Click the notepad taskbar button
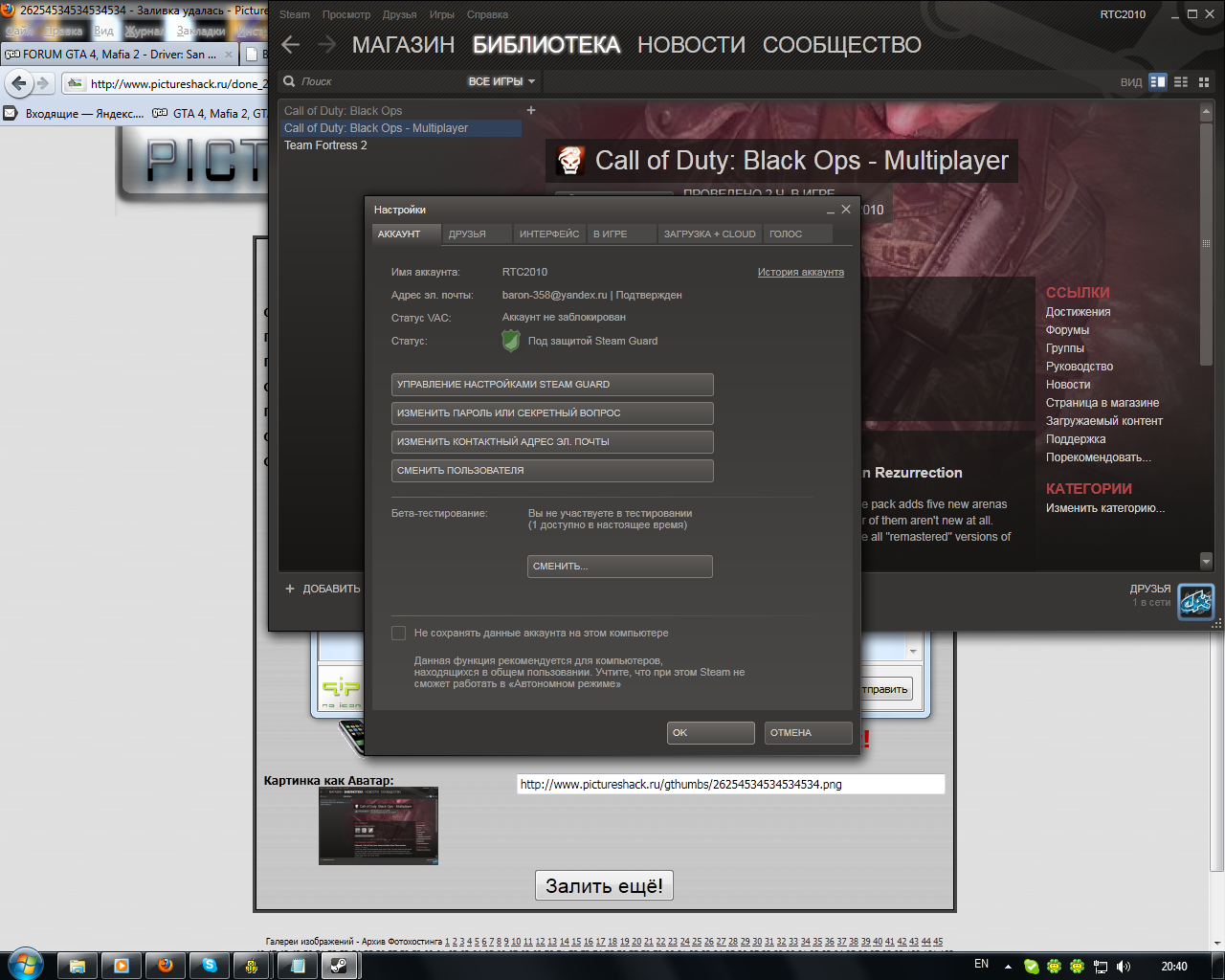This screenshot has width=1225, height=980. tap(297, 966)
